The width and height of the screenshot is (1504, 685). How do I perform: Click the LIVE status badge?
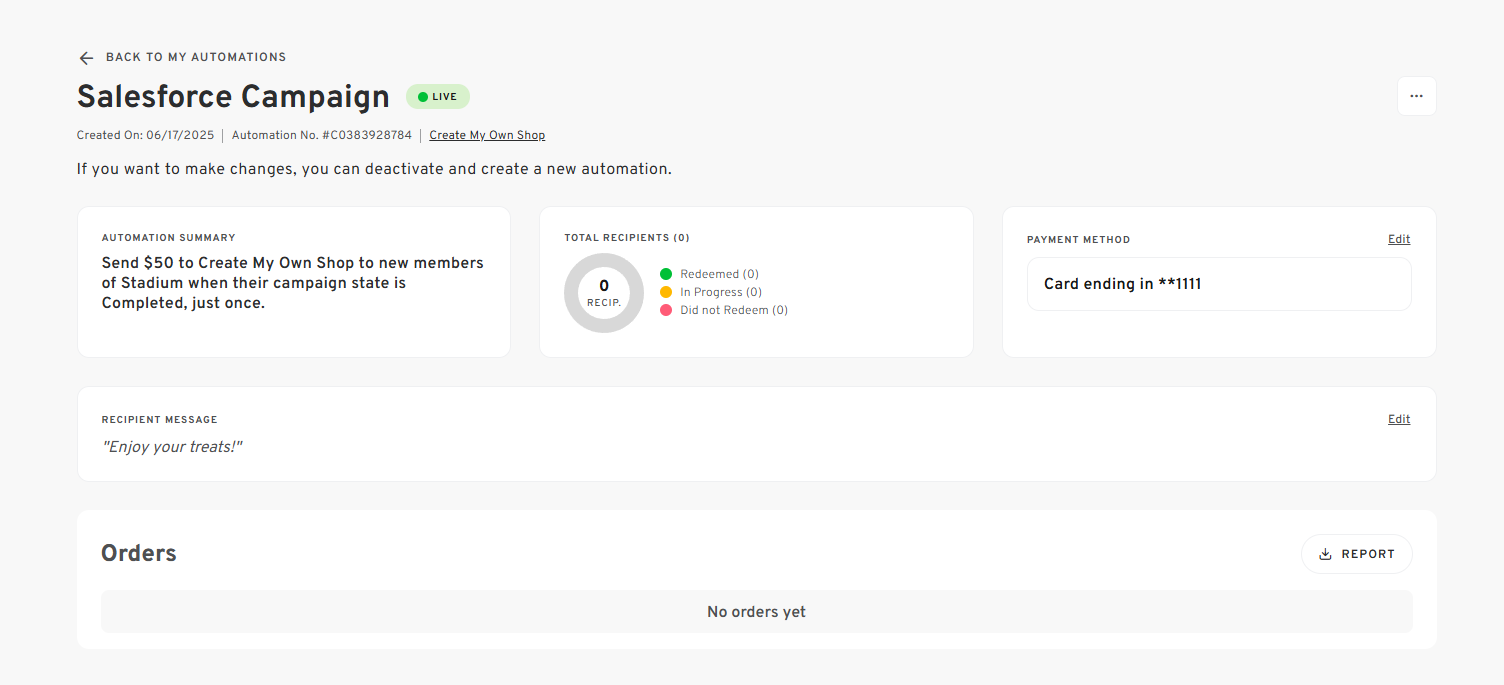coord(437,97)
